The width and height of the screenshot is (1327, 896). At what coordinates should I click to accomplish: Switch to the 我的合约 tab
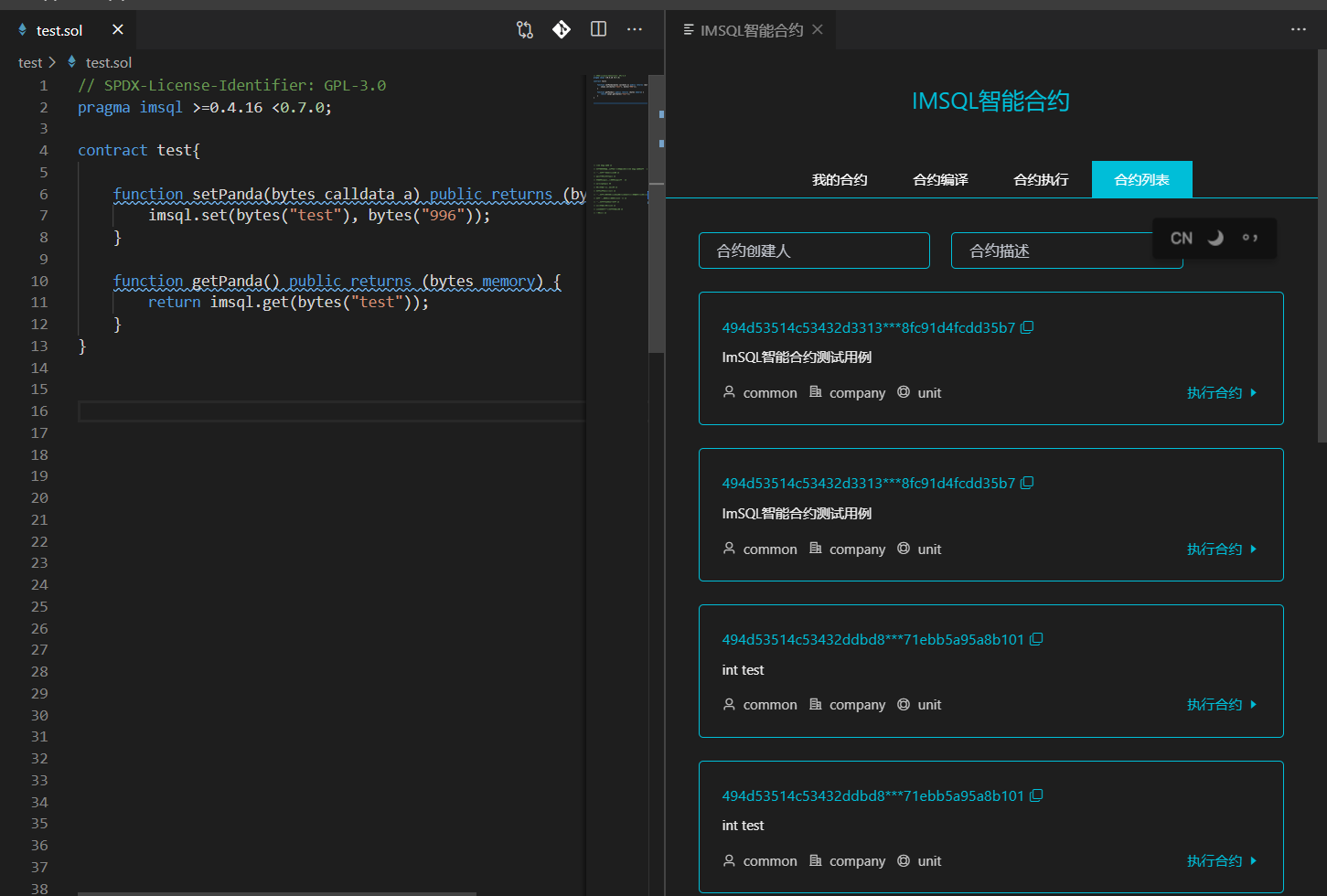coord(840,179)
